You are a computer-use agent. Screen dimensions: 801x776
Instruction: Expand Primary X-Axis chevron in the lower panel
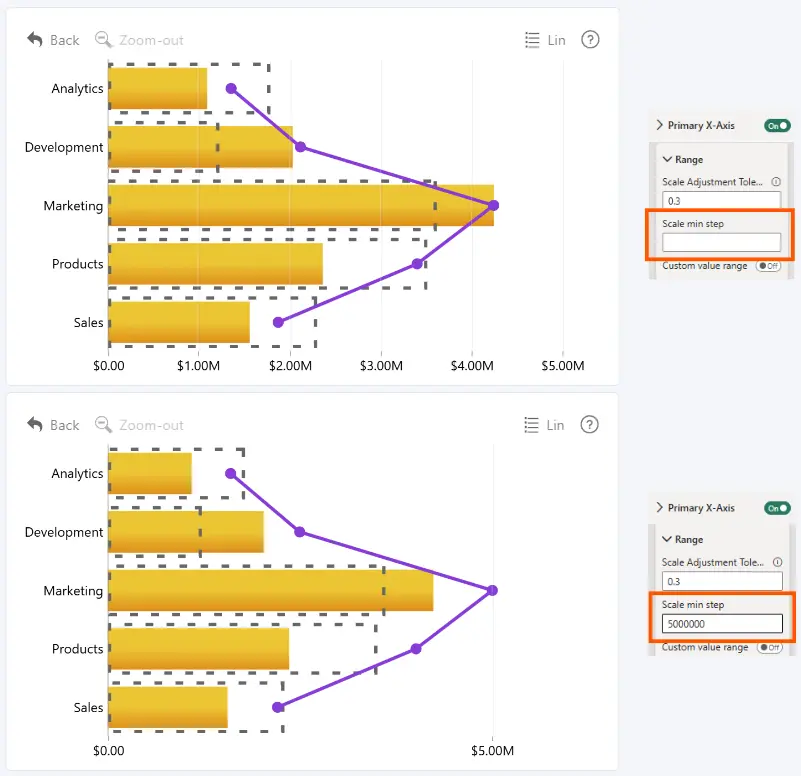click(659, 507)
